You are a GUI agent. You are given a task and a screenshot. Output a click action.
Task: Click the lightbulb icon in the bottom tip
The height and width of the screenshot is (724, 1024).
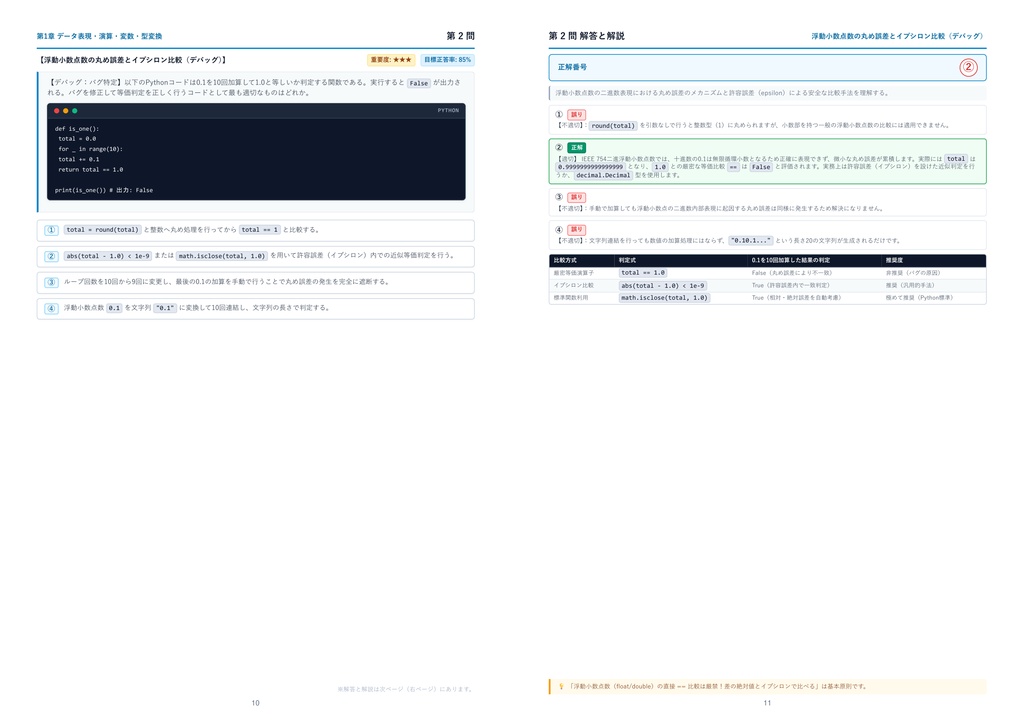(x=561, y=686)
